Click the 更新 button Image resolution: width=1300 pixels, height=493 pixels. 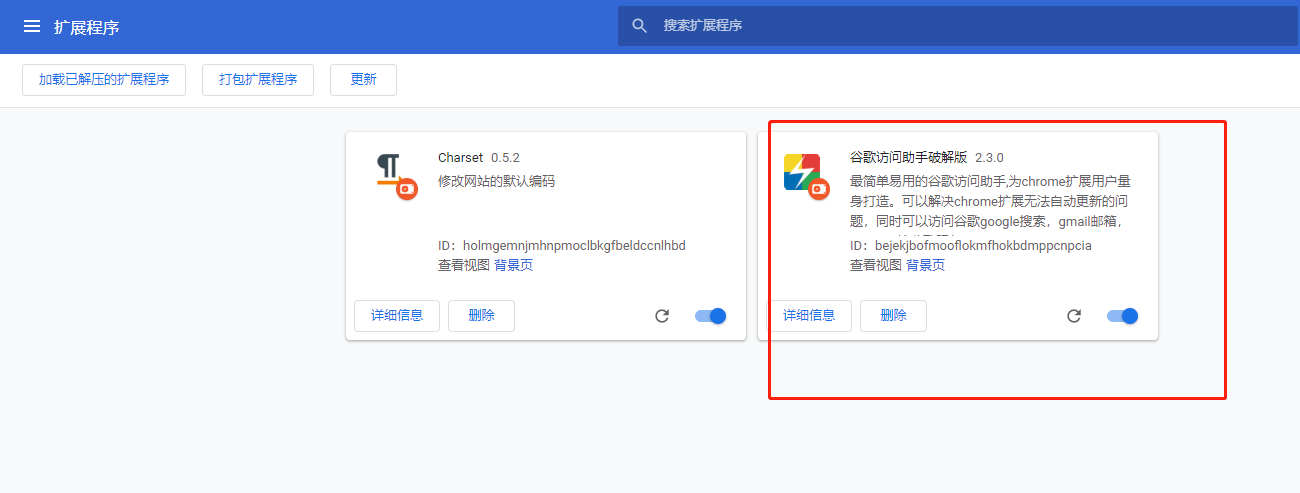click(x=363, y=80)
